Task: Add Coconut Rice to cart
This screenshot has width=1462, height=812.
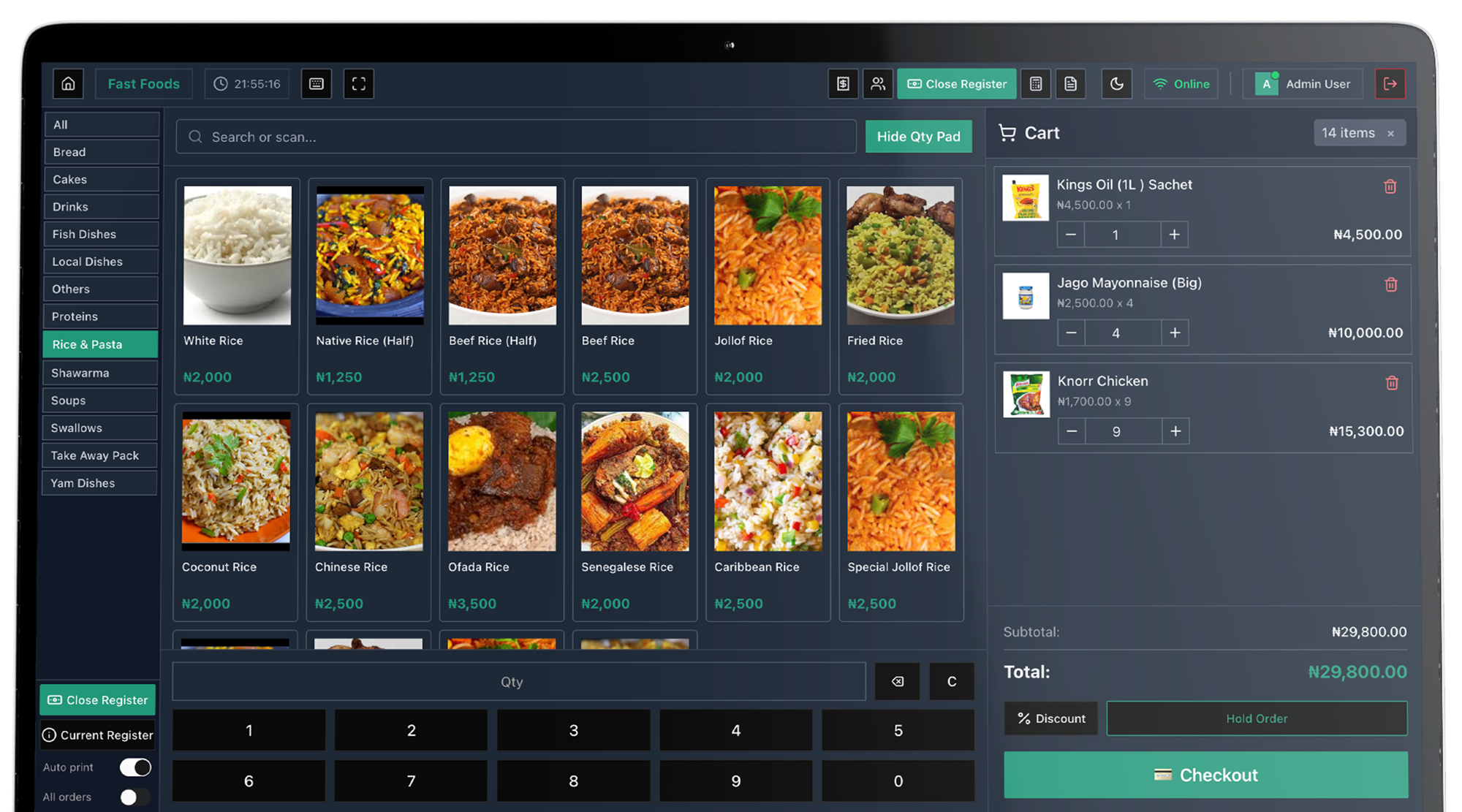Action: pos(235,512)
